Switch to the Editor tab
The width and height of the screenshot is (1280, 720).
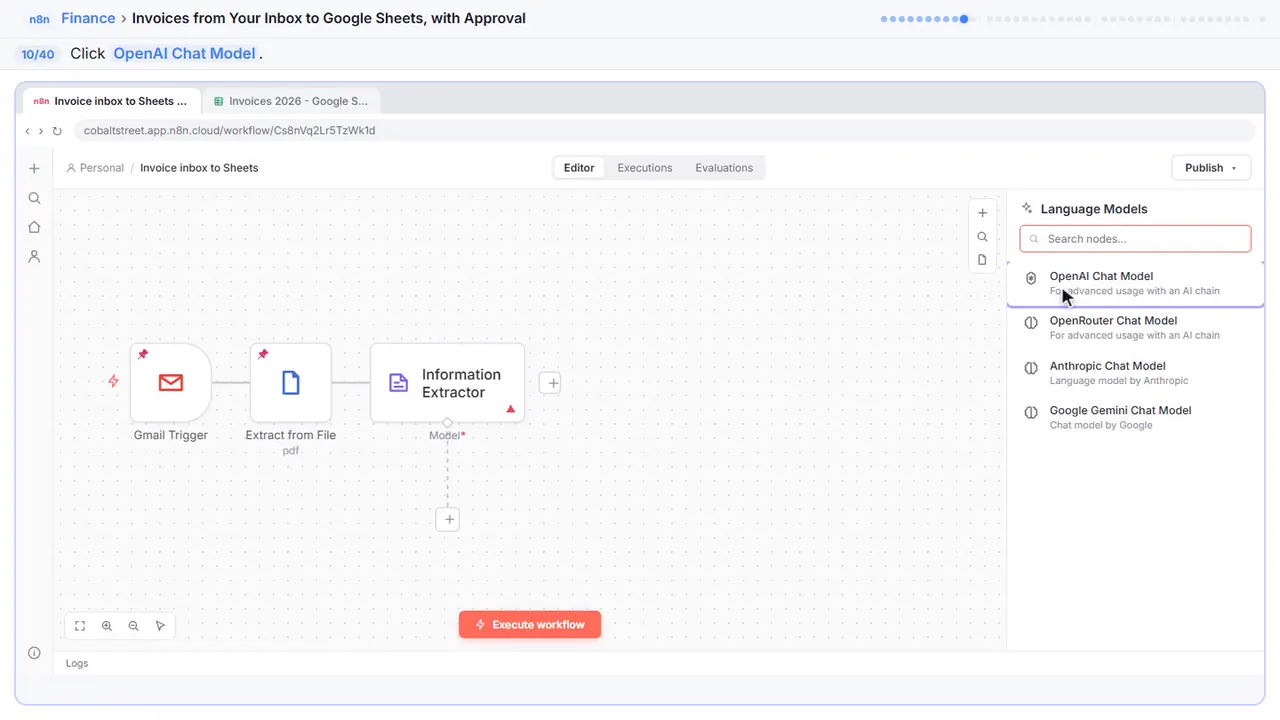coord(579,168)
